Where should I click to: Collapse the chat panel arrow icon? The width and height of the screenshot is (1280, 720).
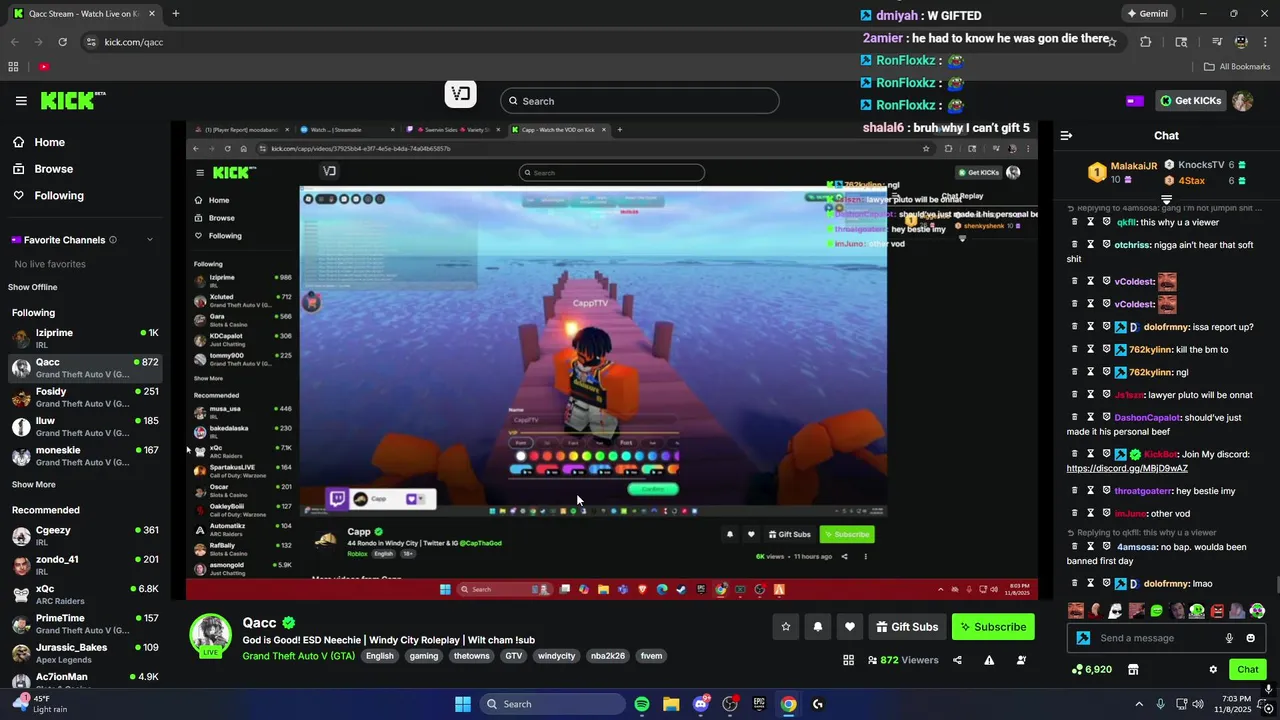click(1066, 136)
